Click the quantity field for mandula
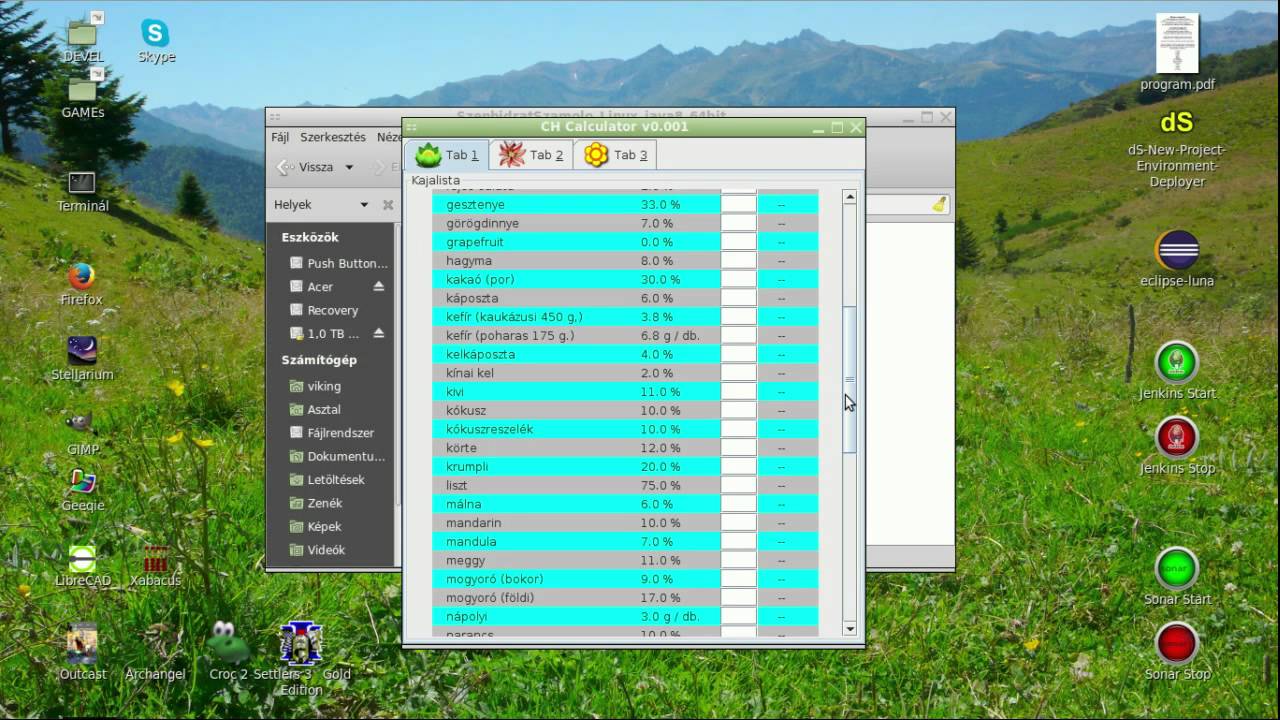 pyautogui.click(x=739, y=542)
